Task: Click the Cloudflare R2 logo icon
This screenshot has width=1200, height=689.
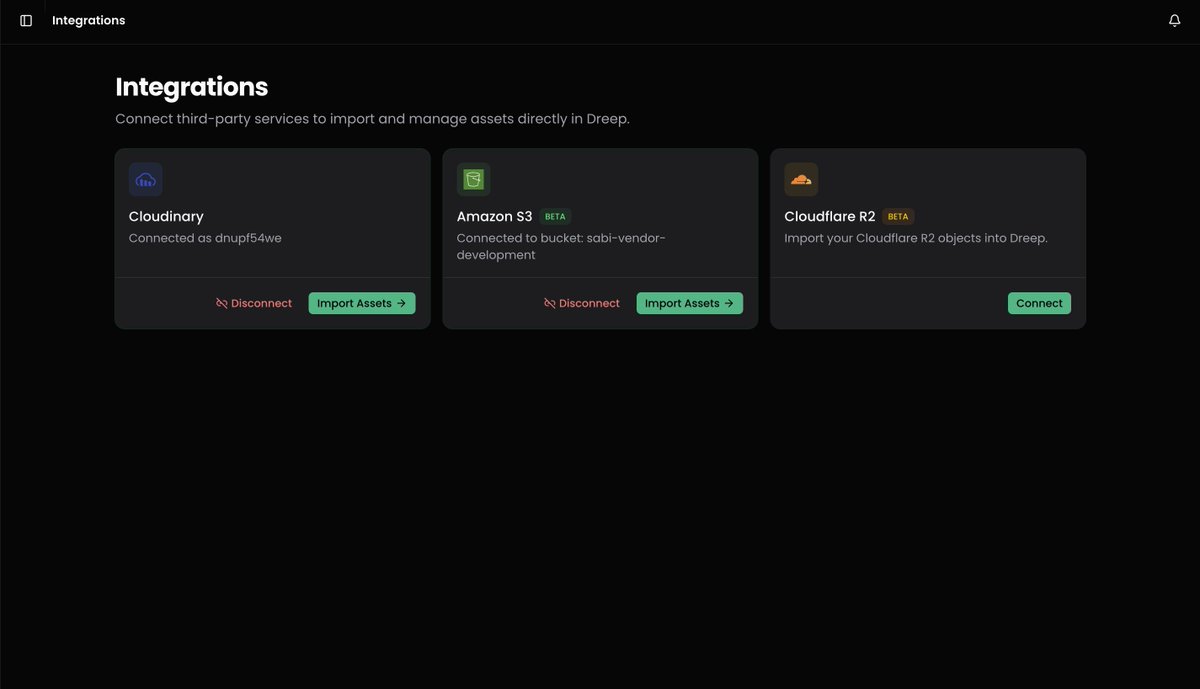Action: [801, 180]
